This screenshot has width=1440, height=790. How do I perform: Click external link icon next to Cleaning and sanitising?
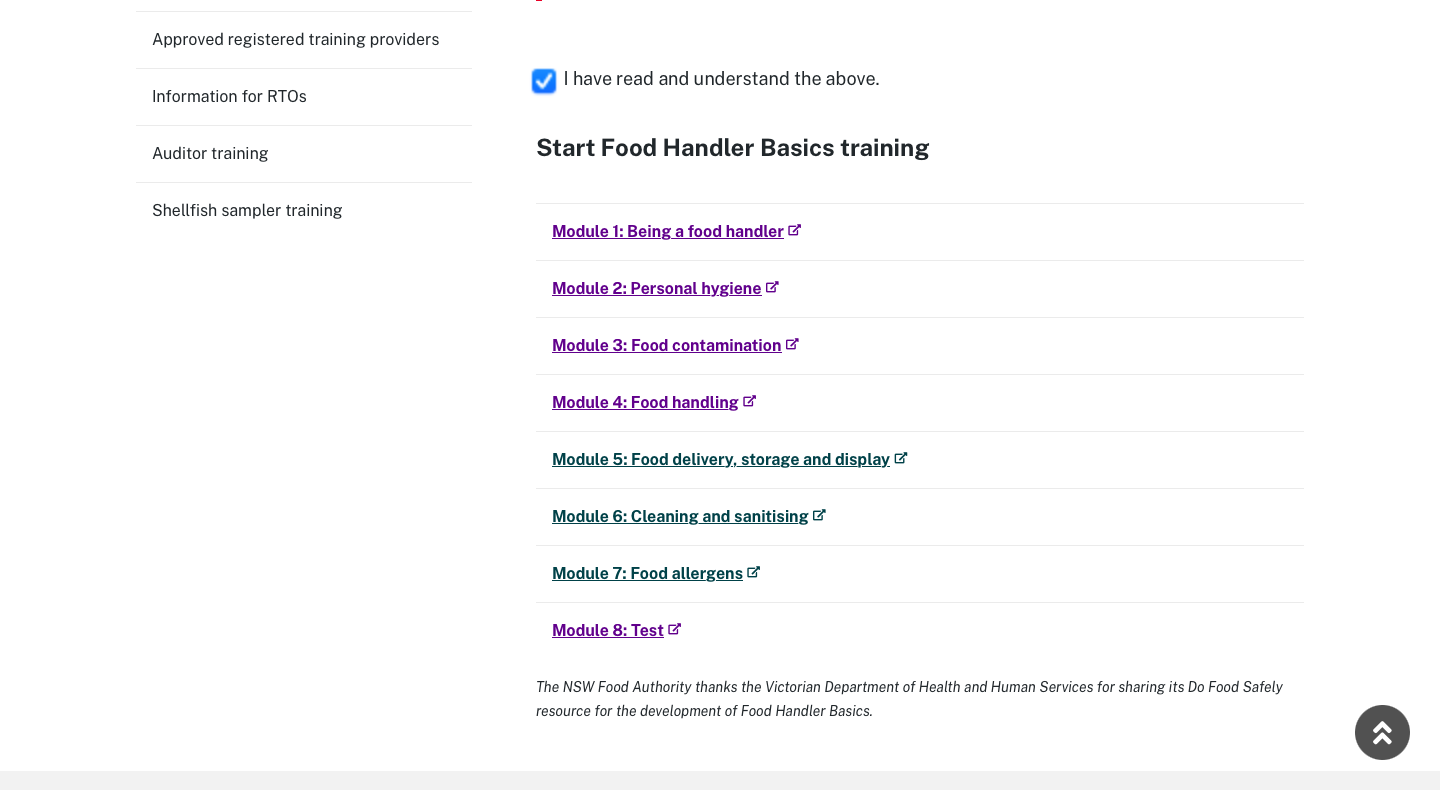(819, 515)
